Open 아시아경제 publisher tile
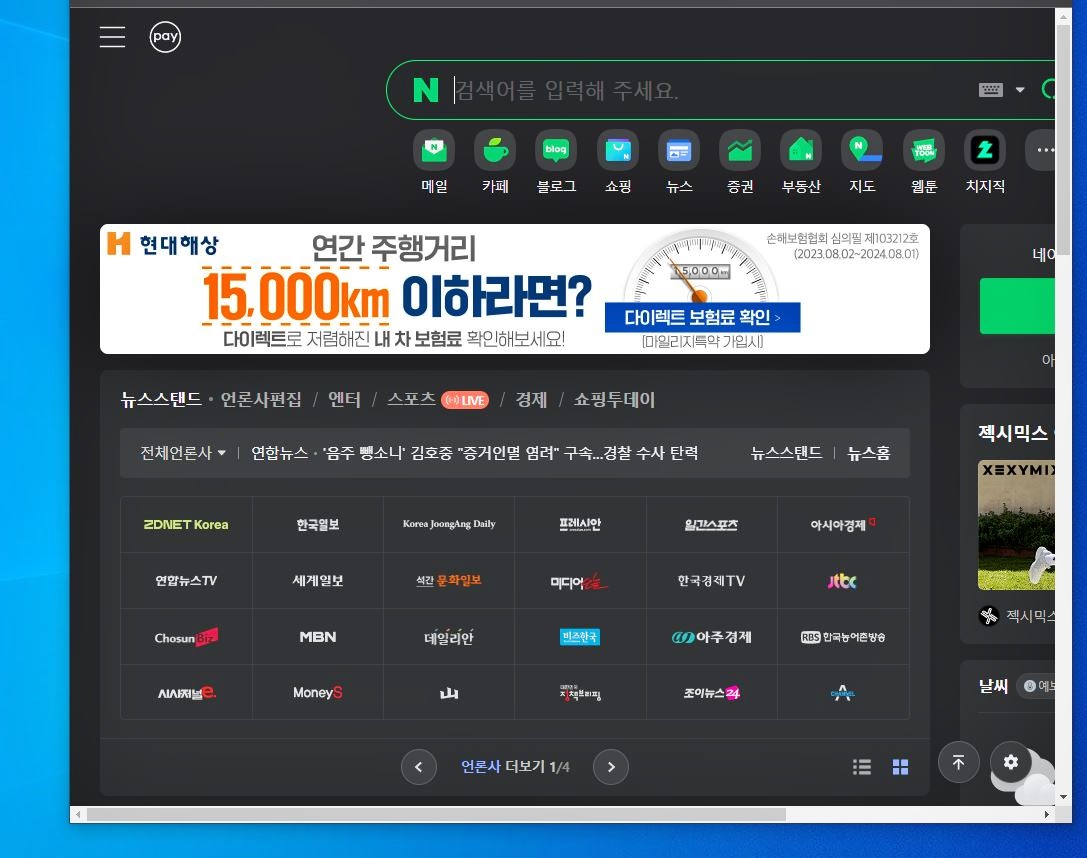The width and height of the screenshot is (1087, 858). 843,525
